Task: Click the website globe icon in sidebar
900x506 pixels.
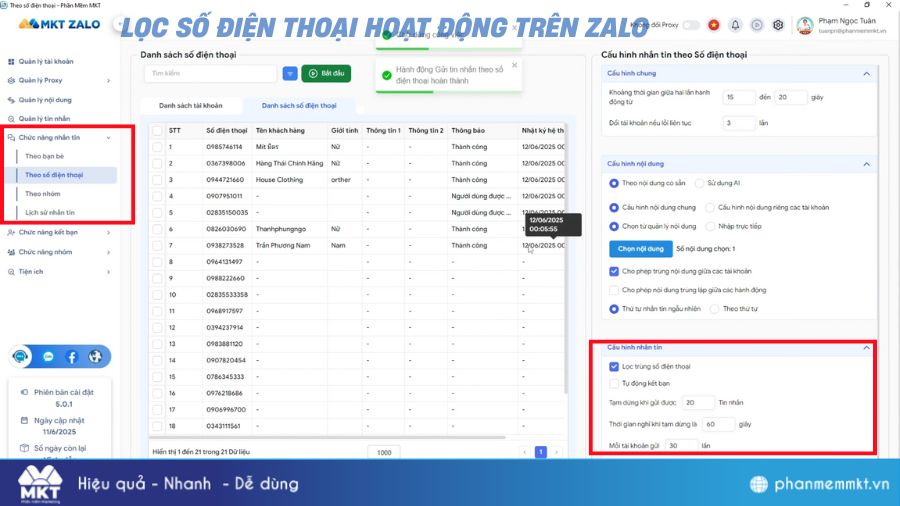Action: pyautogui.click(x=95, y=357)
